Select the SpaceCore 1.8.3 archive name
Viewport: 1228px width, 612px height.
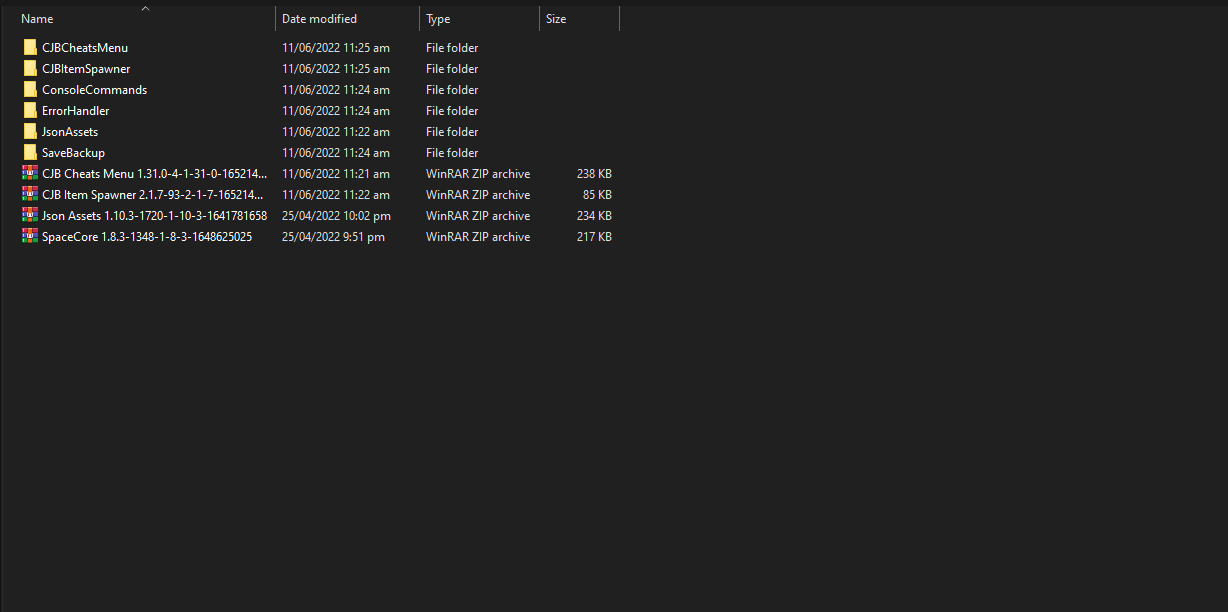[x=147, y=237]
